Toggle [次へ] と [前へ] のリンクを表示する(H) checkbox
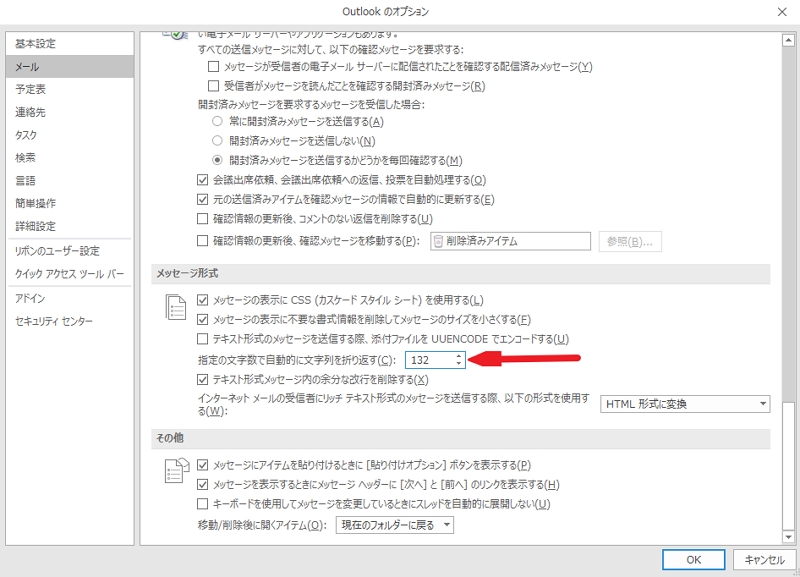The image size is (800, 577). tap(203, 485)
